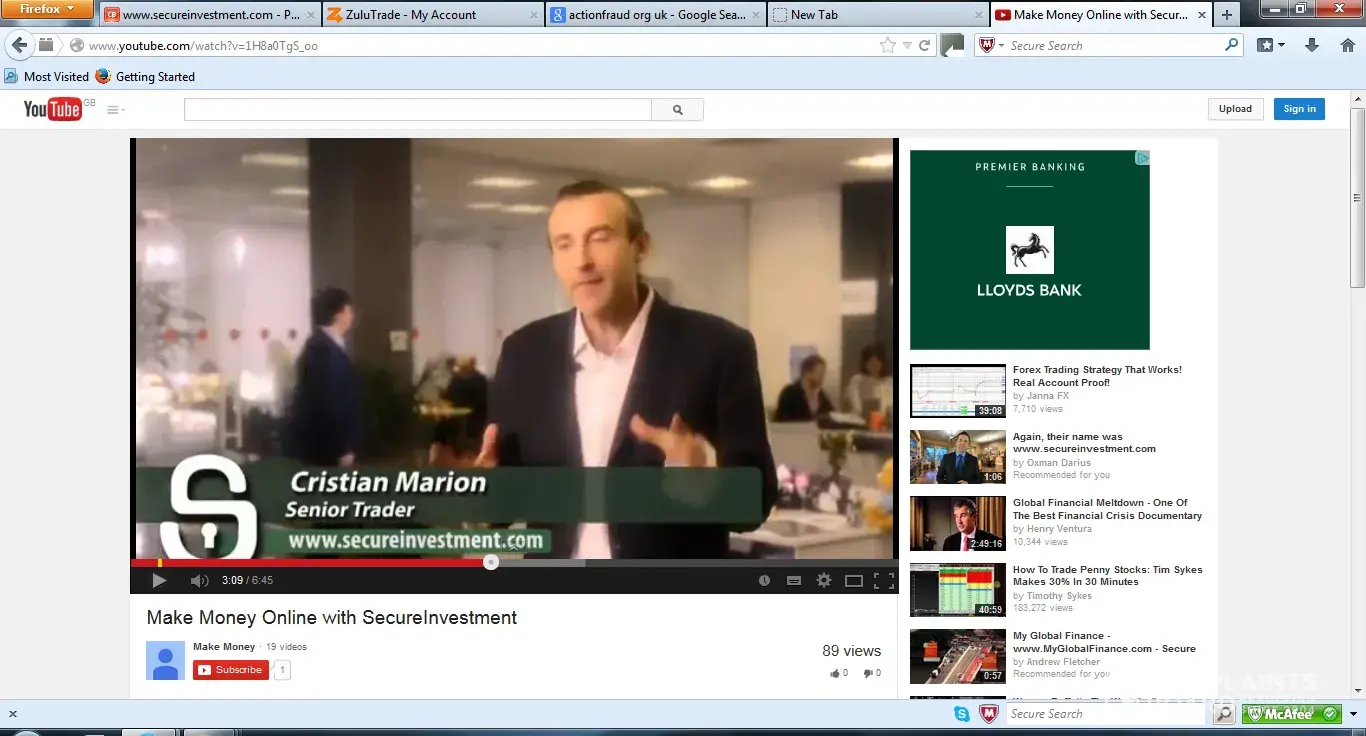Screen dimensions: 1366x736
Task: Click the McAfee shield icon in add-on bar
Action: click(989, 714)
